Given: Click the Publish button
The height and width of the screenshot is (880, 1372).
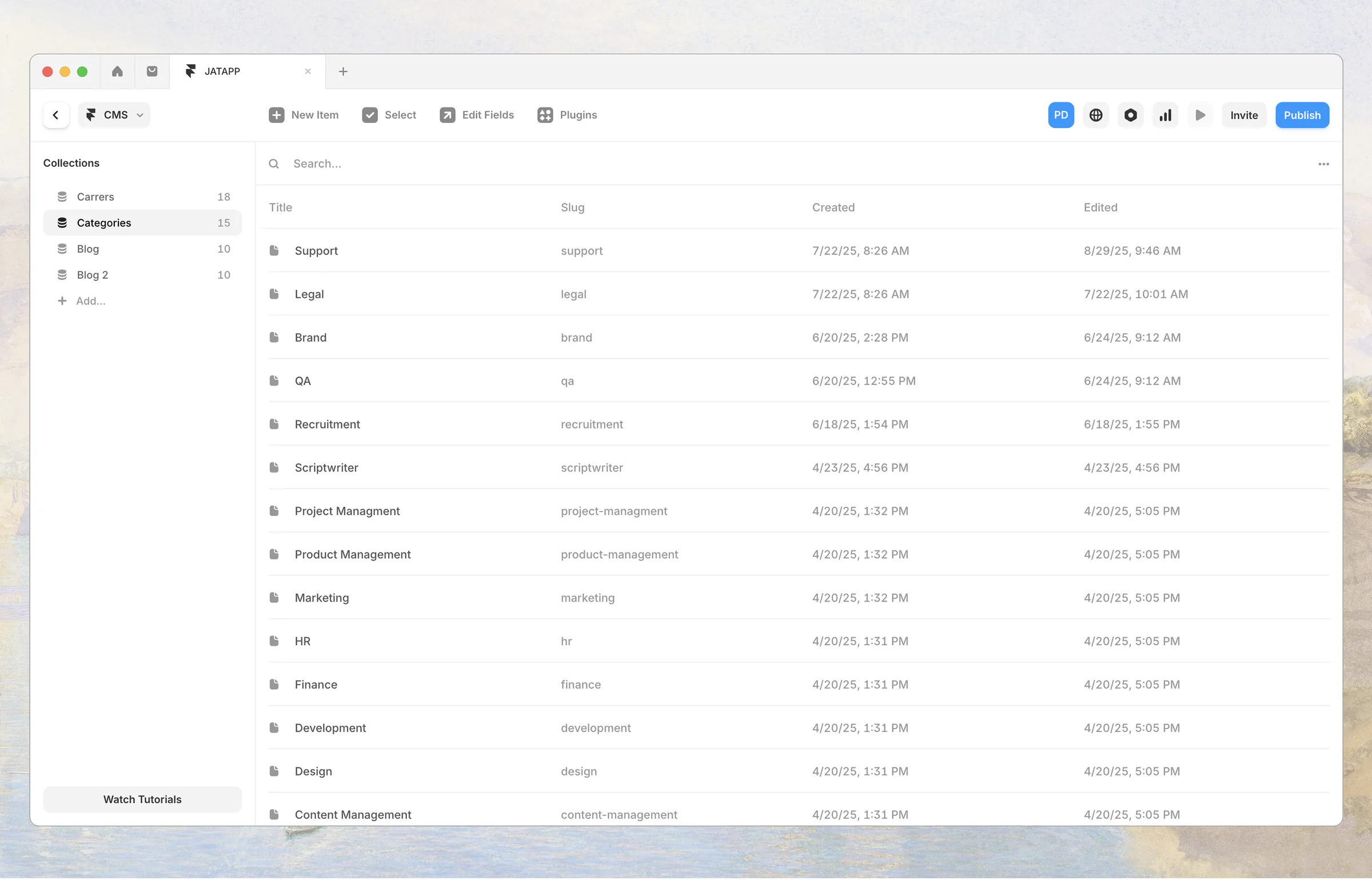Looking at the screenshot, I should click(1302, 115).
